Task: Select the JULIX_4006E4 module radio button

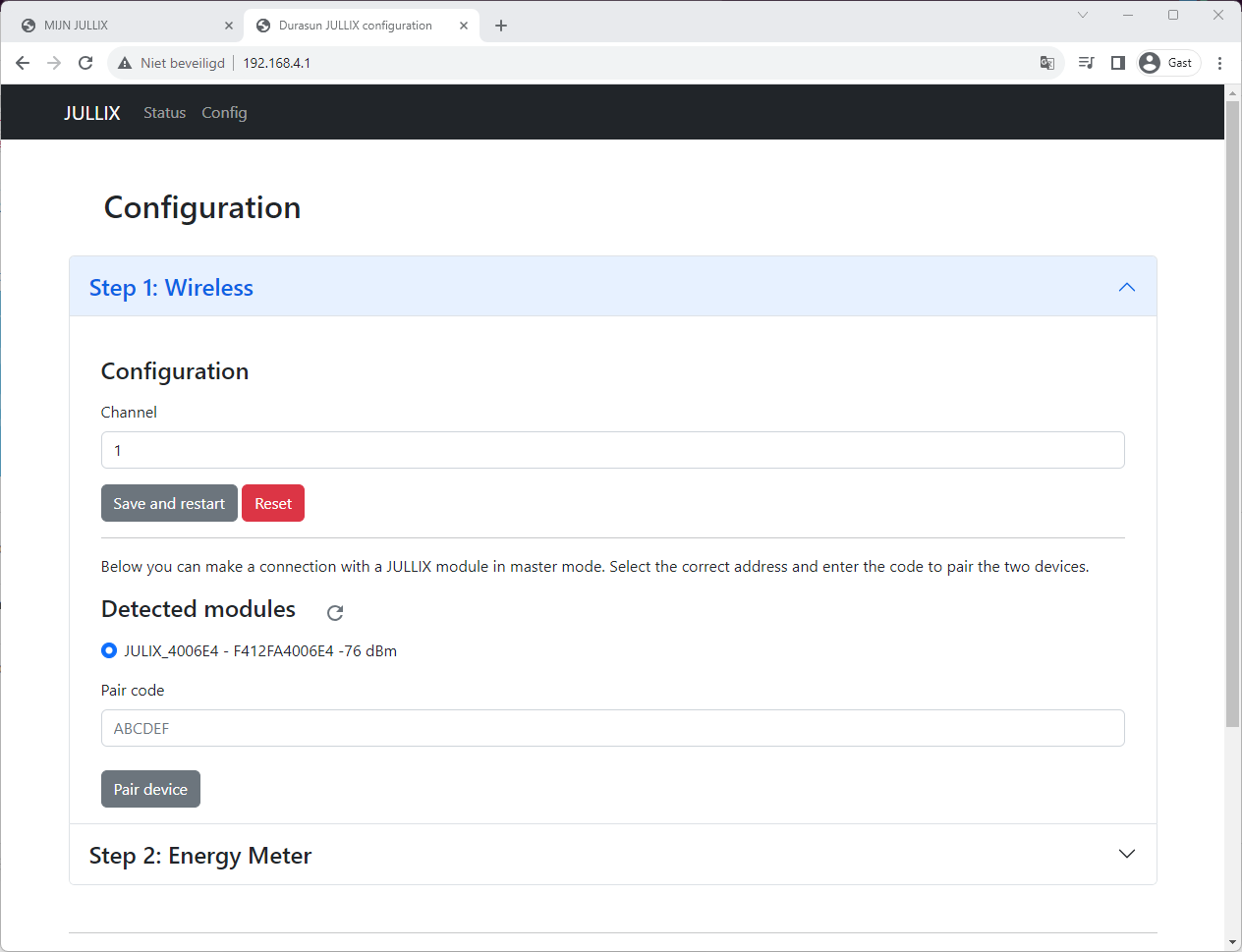Action: pyautogui.click(x=109, y=650)
